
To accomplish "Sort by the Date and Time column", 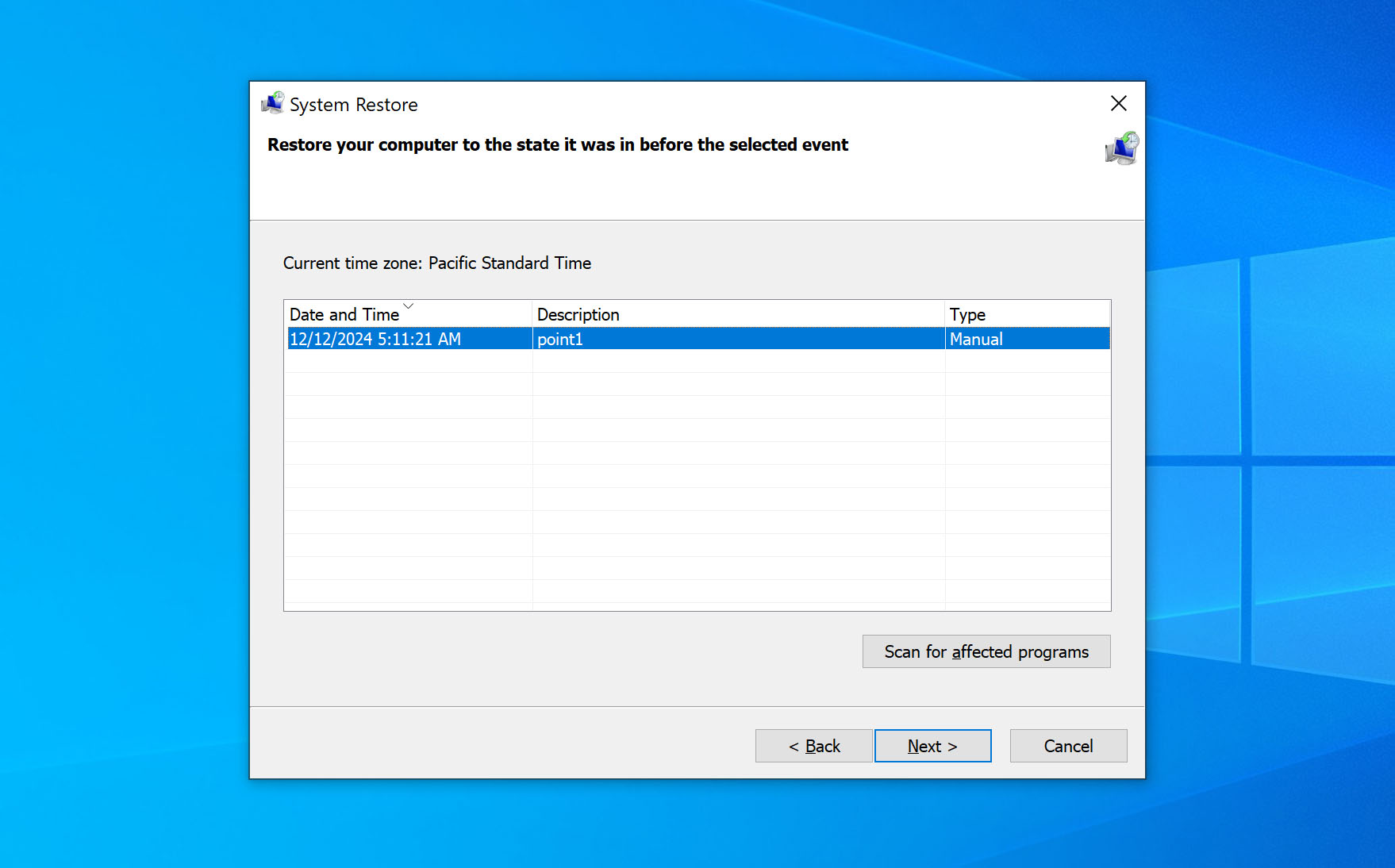I will point(408,314).
